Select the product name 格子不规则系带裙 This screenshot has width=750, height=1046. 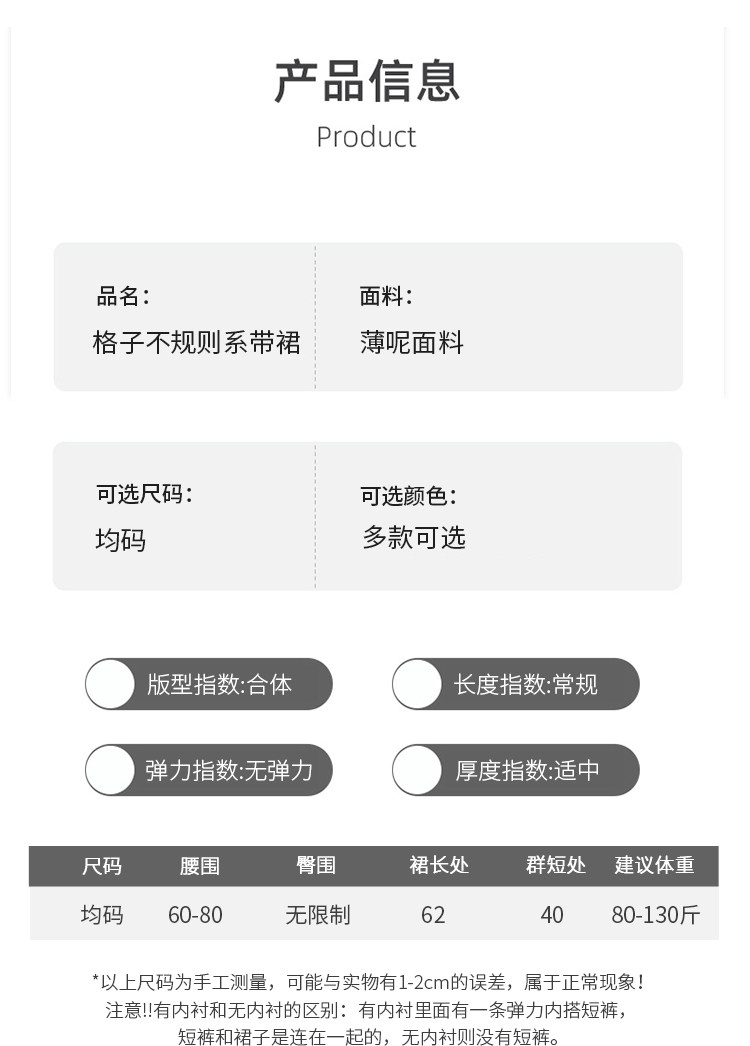pos(197,343)
